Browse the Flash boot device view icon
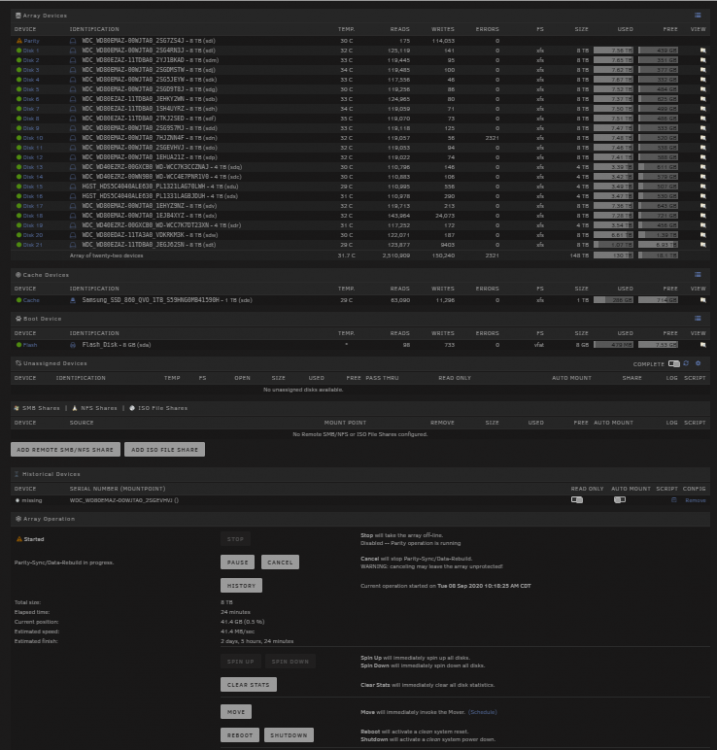 [x=703, y=345]
